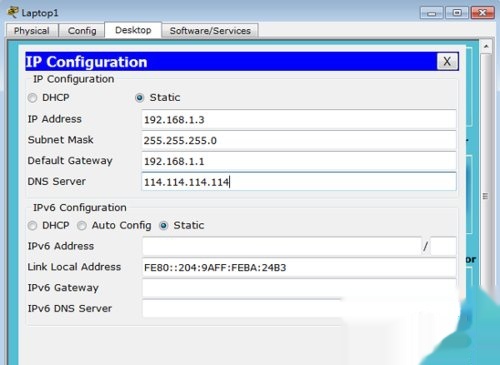Click the IPv6 prefix length box
The width and height of the screenshot is (500, 365).
coord(443,246)
